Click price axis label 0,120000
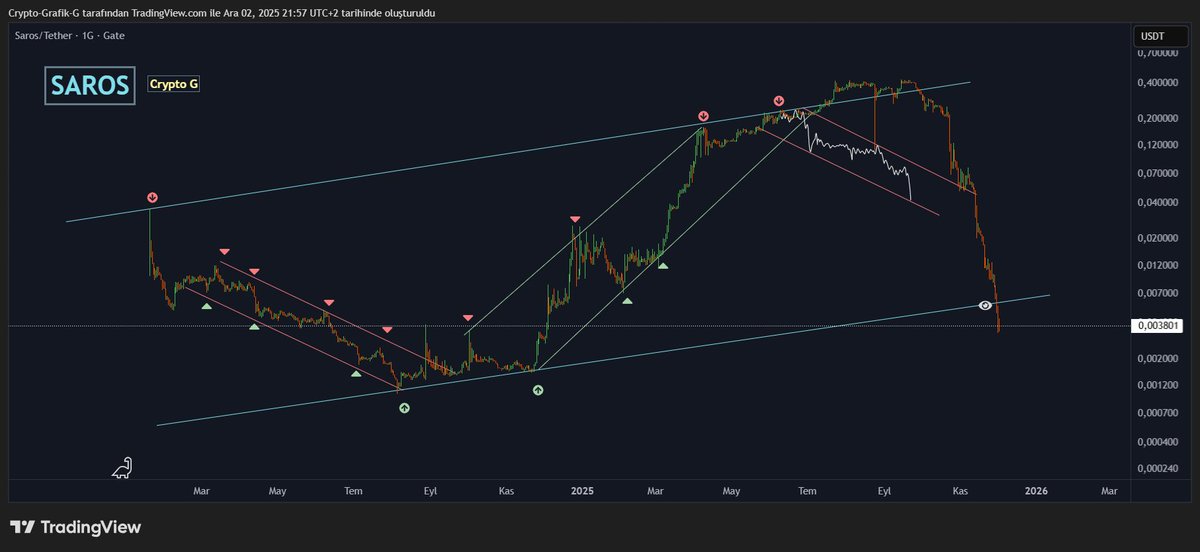The width and height of the screenshot is (1200, 552). pyautogui.click(x=1158, y=144)
